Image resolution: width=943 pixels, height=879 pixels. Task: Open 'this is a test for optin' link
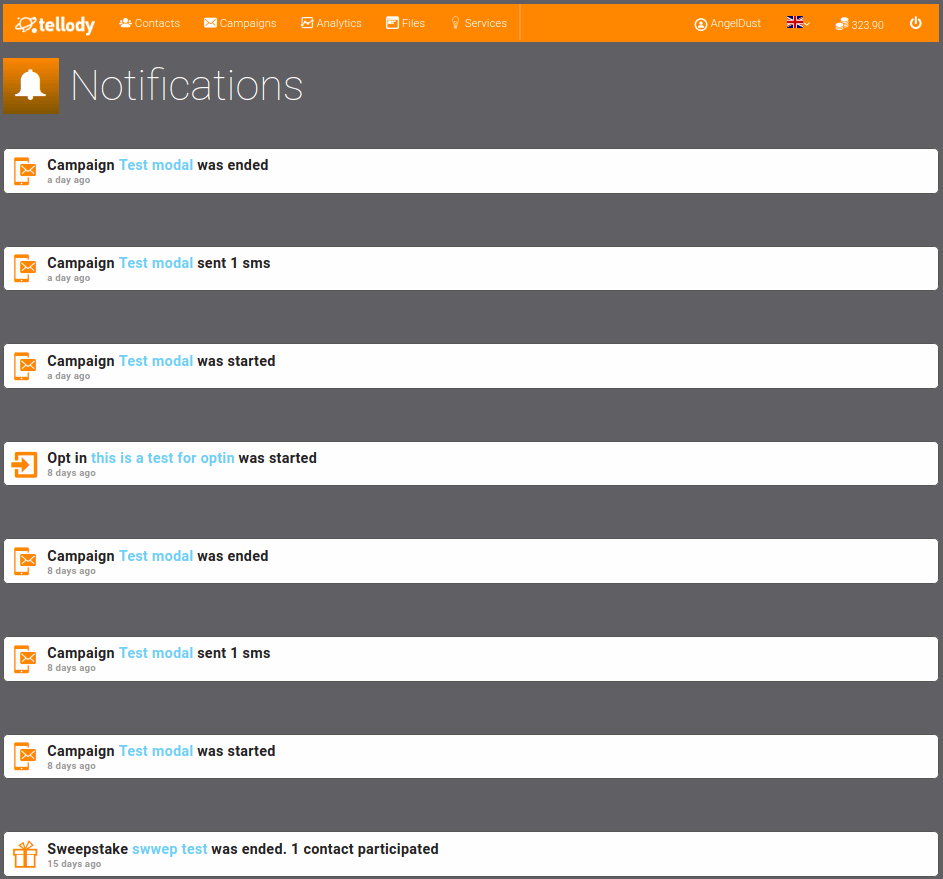pos(162,458)
